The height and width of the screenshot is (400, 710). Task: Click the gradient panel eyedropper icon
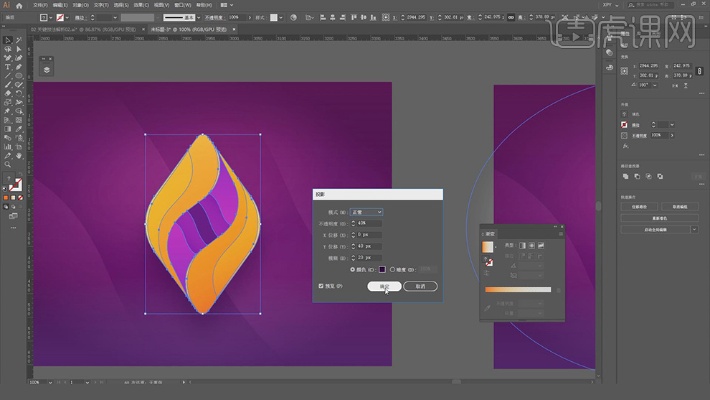tap(487, 308)
